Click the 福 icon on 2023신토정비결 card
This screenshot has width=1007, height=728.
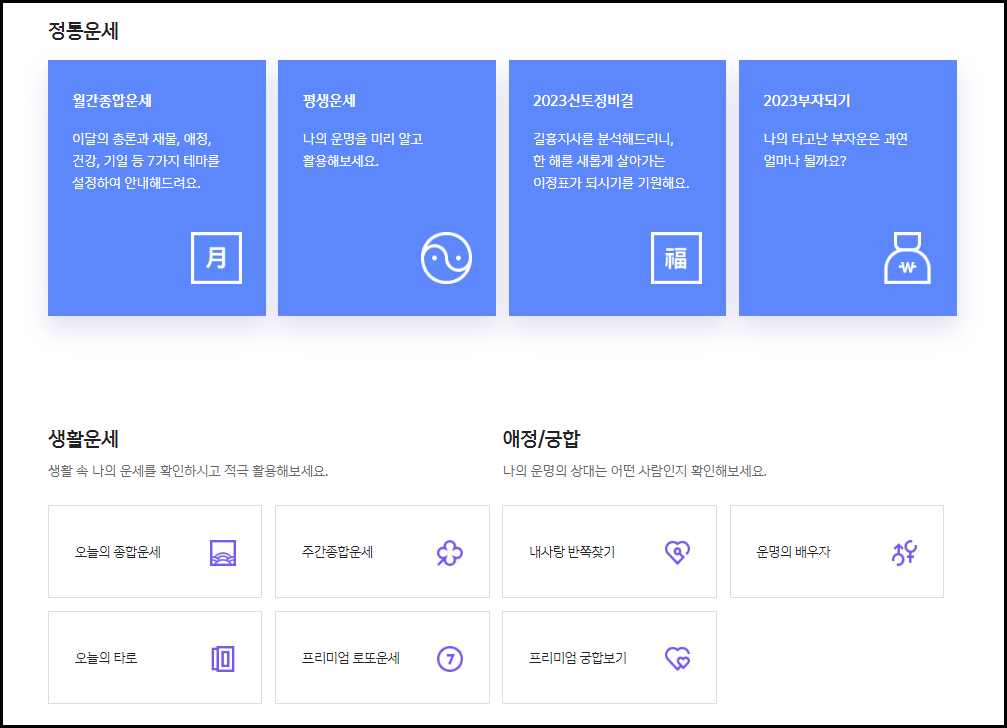click(x=676, y=257)
